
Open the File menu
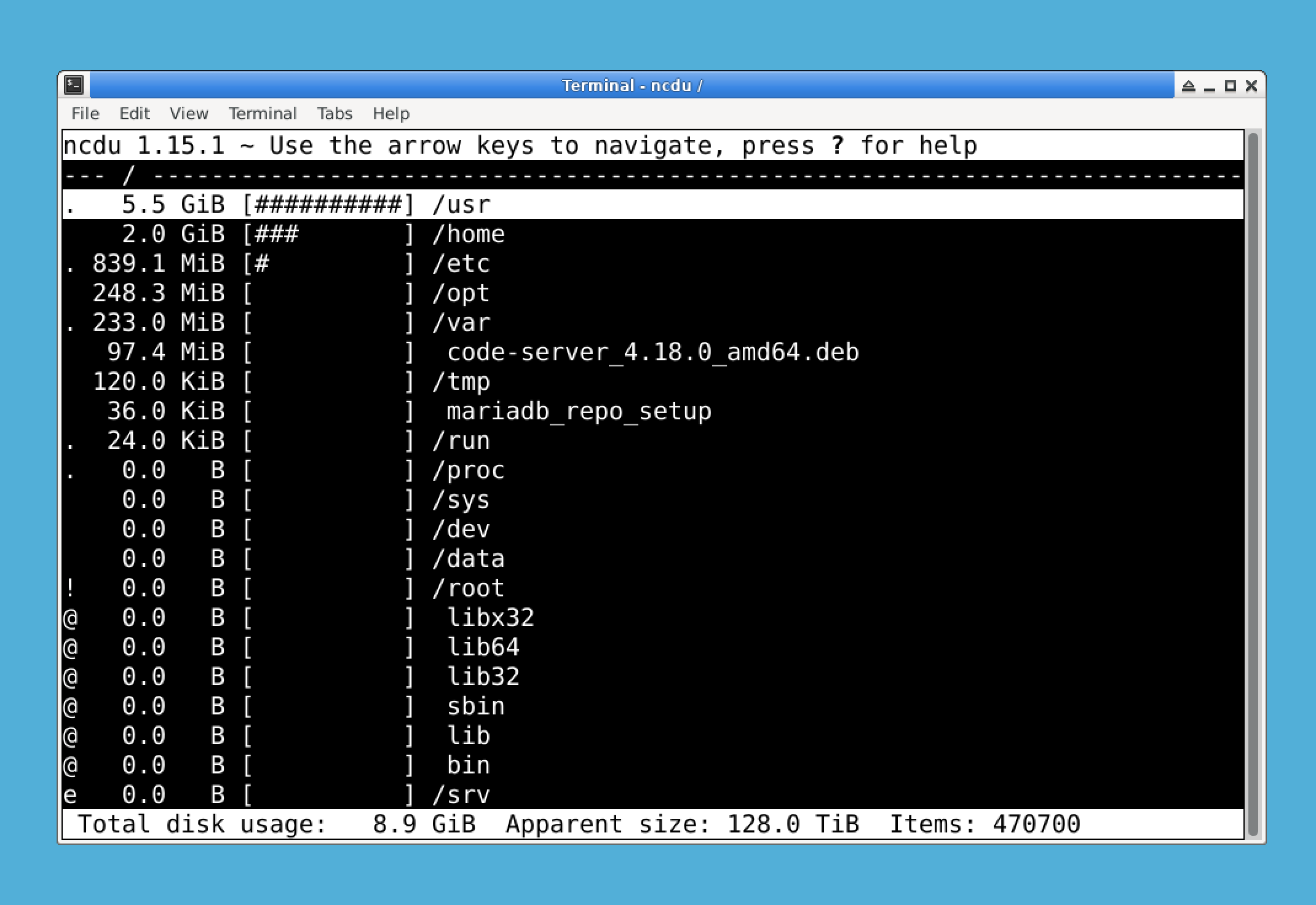[85, 113]
